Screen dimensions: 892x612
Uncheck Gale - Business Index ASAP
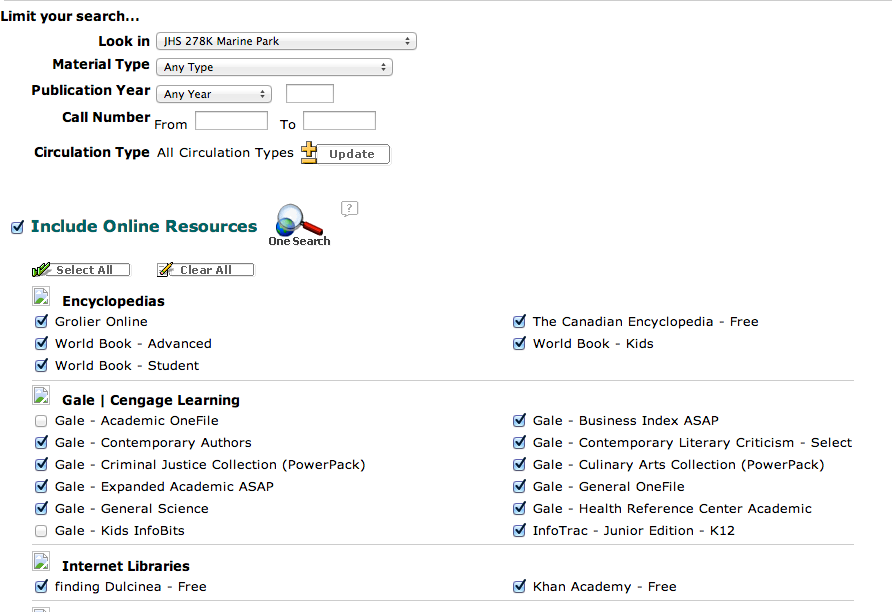click(x=519, y=421)
